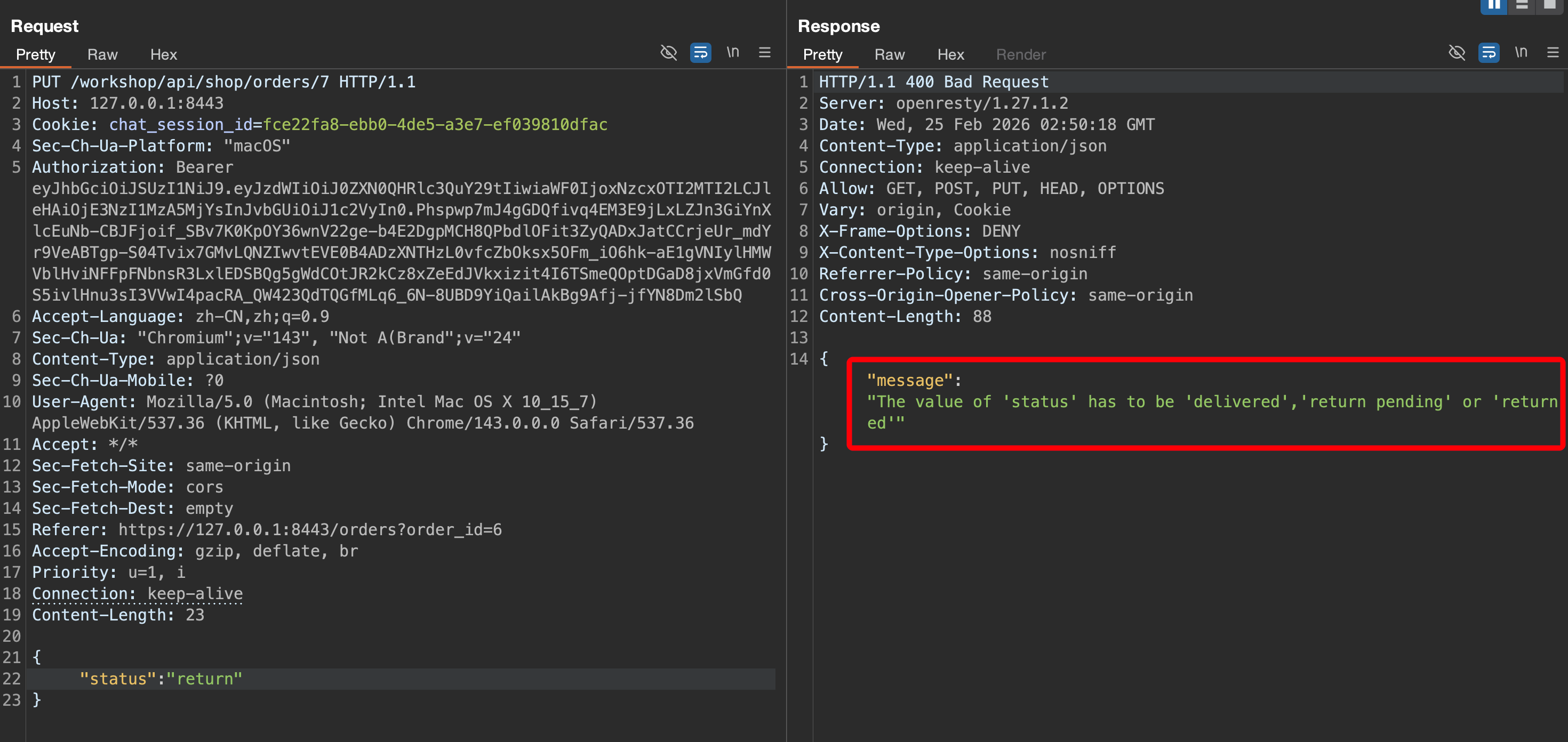Hide non-printable view in Request panel
The height and width of the screenshot is (742, 1568).
pos(668,53)
